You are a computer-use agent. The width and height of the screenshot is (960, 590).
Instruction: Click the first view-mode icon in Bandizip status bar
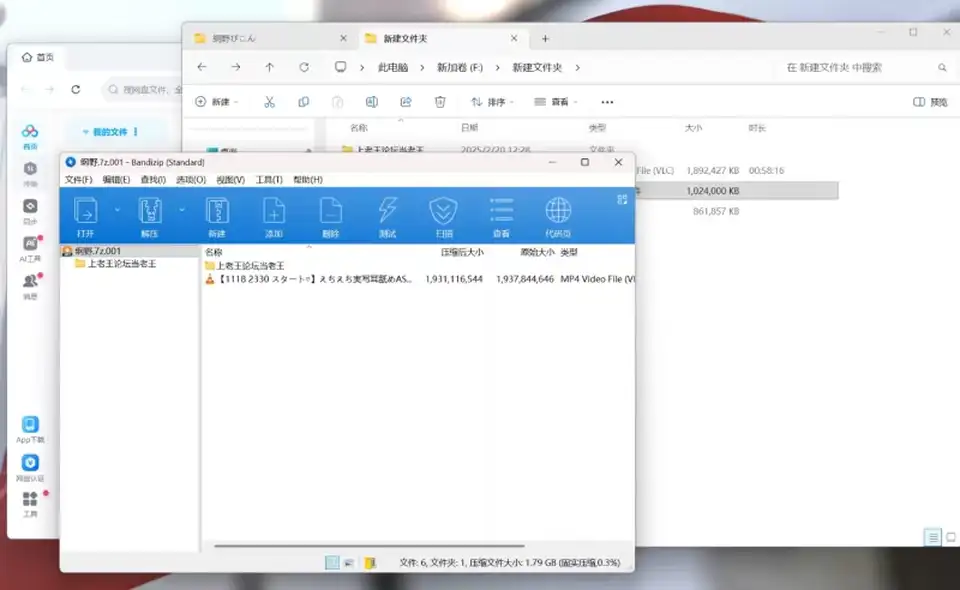coord(332,562)
